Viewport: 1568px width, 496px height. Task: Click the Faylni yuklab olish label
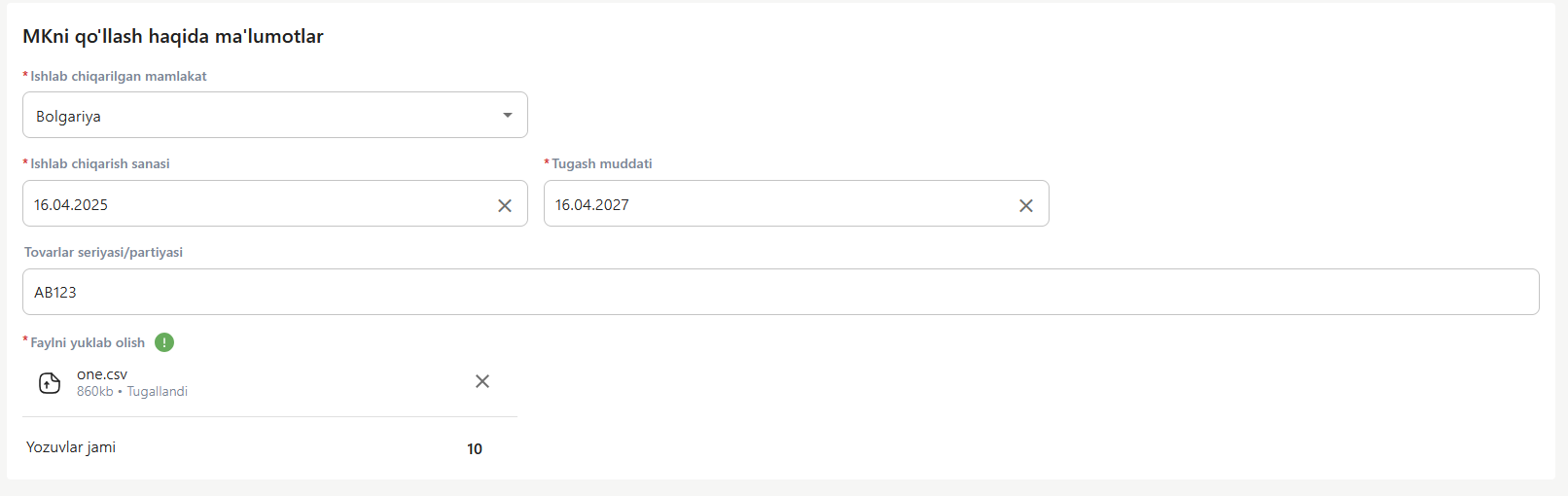[x=88, y=342]
